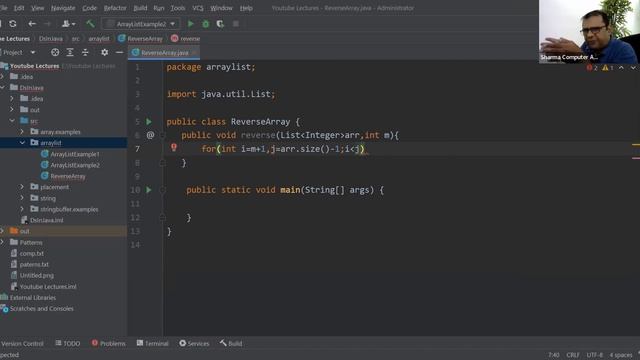Open the Window menu
The height and width of the screenshot is (360, 640).
[221, 8]
